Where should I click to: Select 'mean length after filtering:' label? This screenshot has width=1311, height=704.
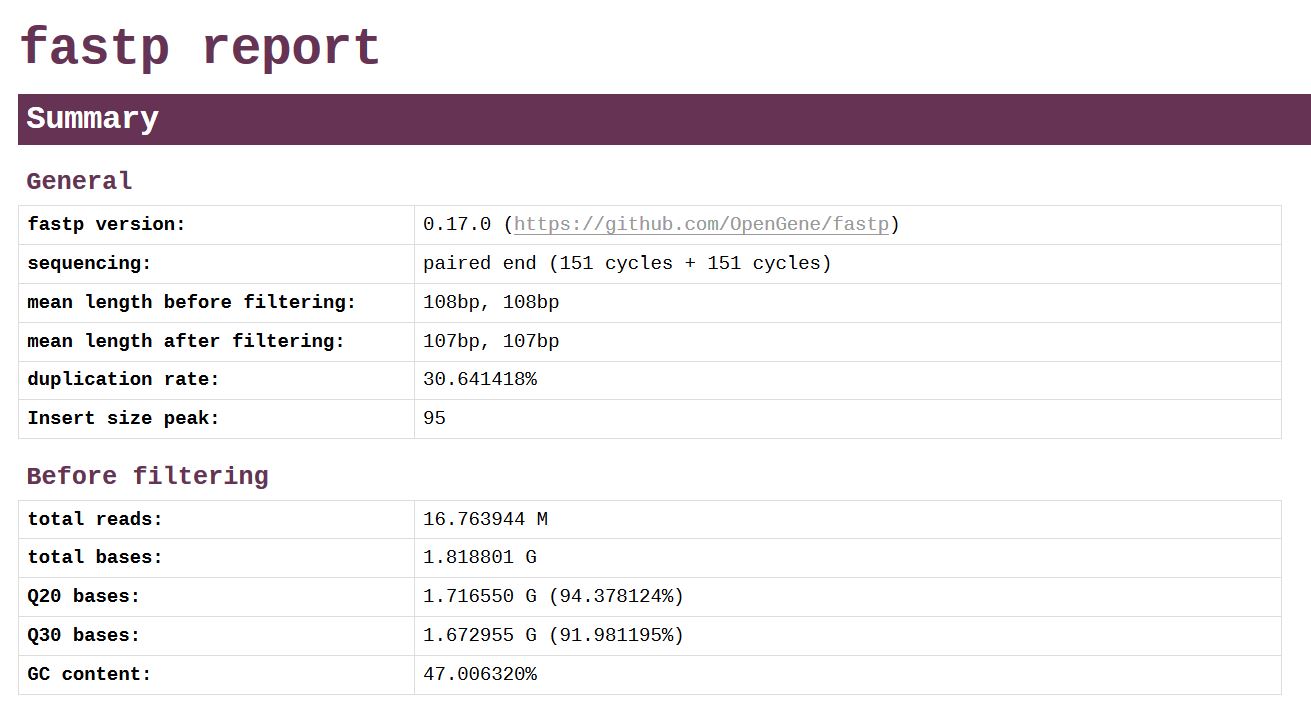click(x=185, y=341)
